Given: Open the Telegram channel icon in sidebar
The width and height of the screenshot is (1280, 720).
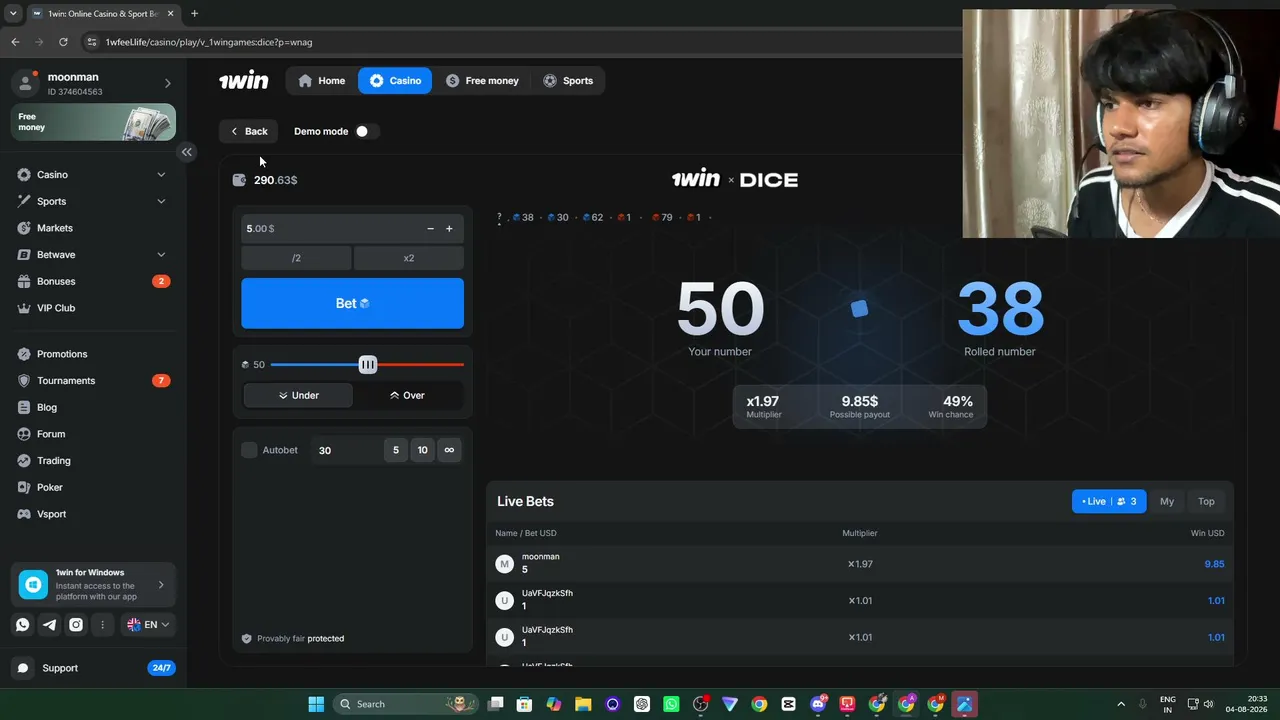Looking at the screenshot, I should point(49,625).
